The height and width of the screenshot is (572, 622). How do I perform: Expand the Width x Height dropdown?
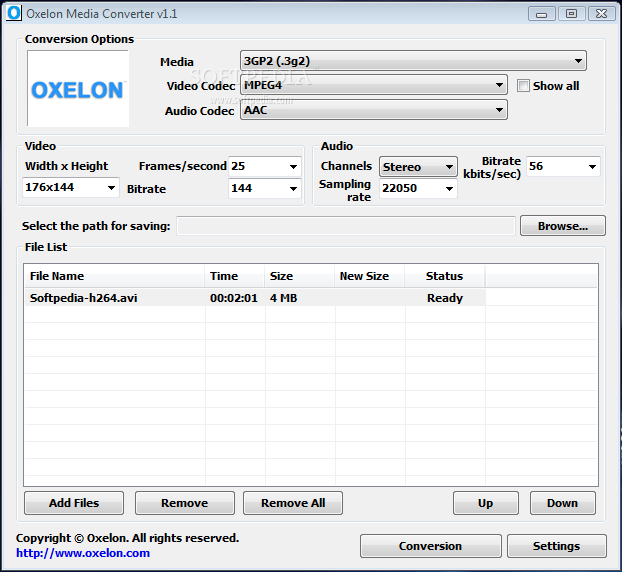pyautogui.click(x=71, y=187)
